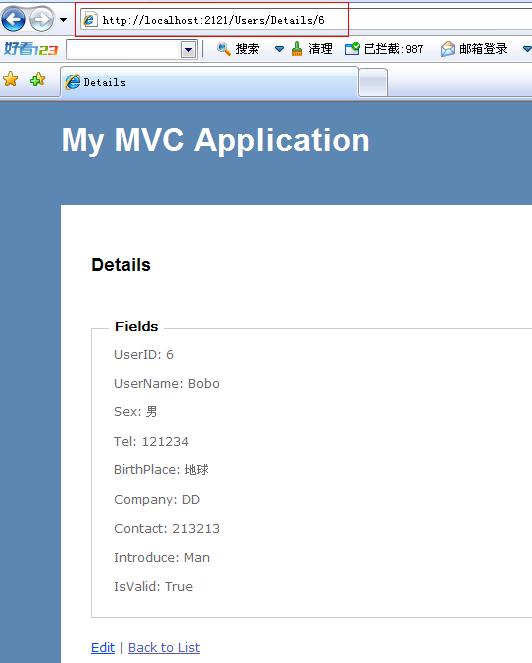Expand the dropdown arrow next to 搜索
Viewport: 532px width, 663px height.
pyautogui.click(x=279, y=49)
